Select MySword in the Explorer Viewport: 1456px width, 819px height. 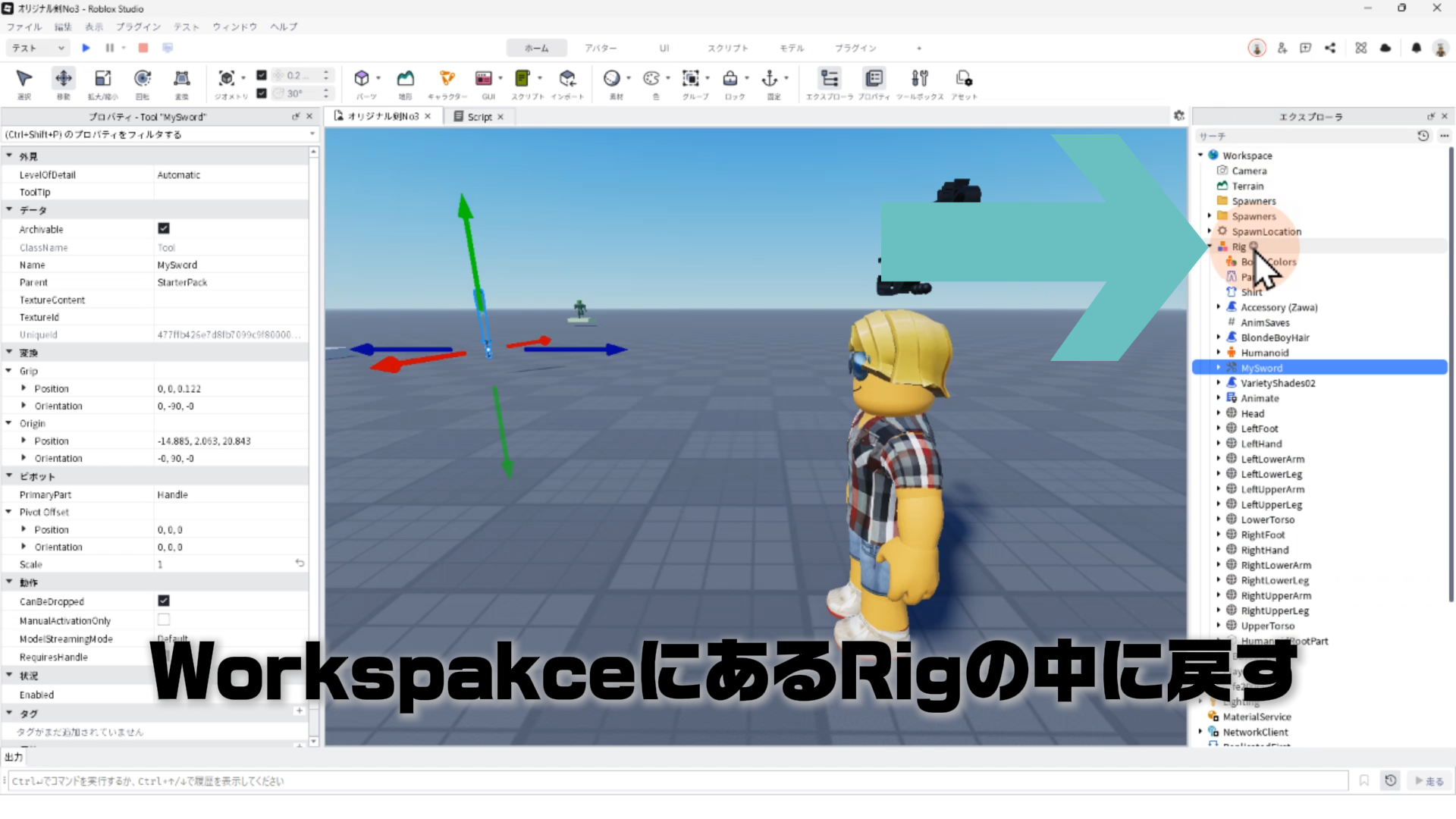(1261, 368)
